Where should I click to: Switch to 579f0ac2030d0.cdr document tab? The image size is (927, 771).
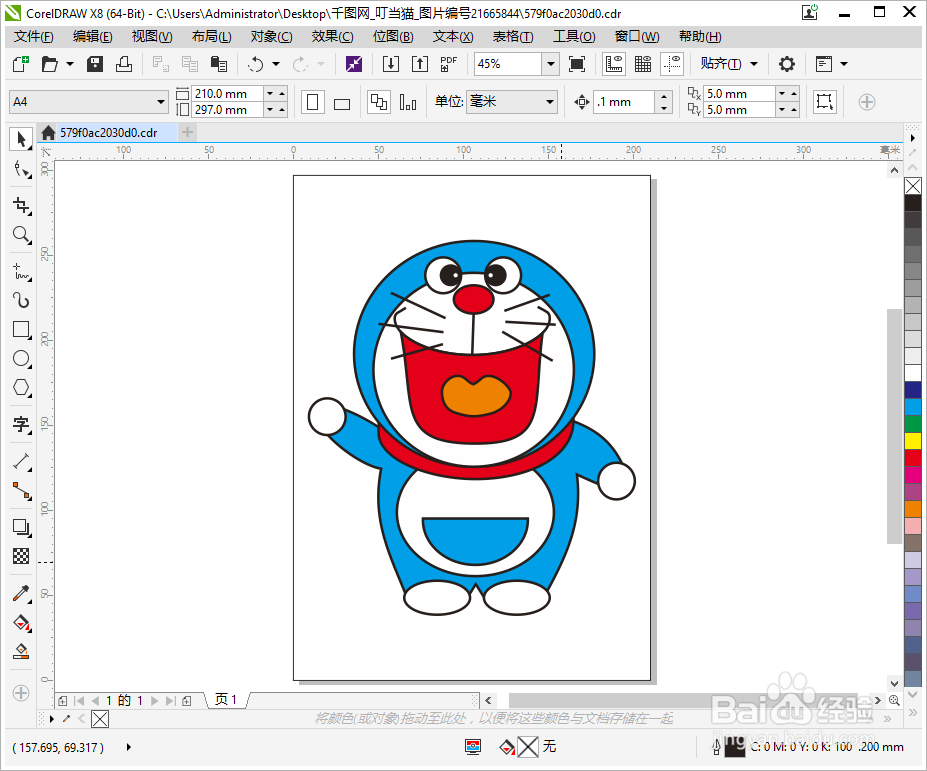pyautogui.click(x=108, y=132)
